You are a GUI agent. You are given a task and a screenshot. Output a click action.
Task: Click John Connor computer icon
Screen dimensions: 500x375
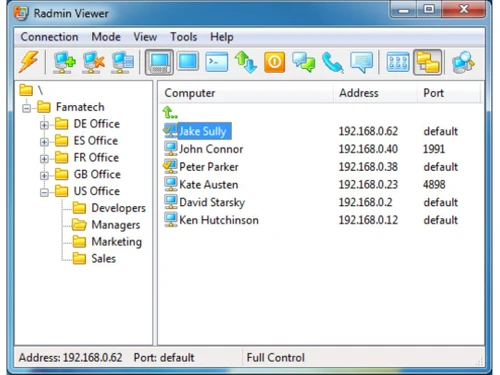tap(171, 149)
